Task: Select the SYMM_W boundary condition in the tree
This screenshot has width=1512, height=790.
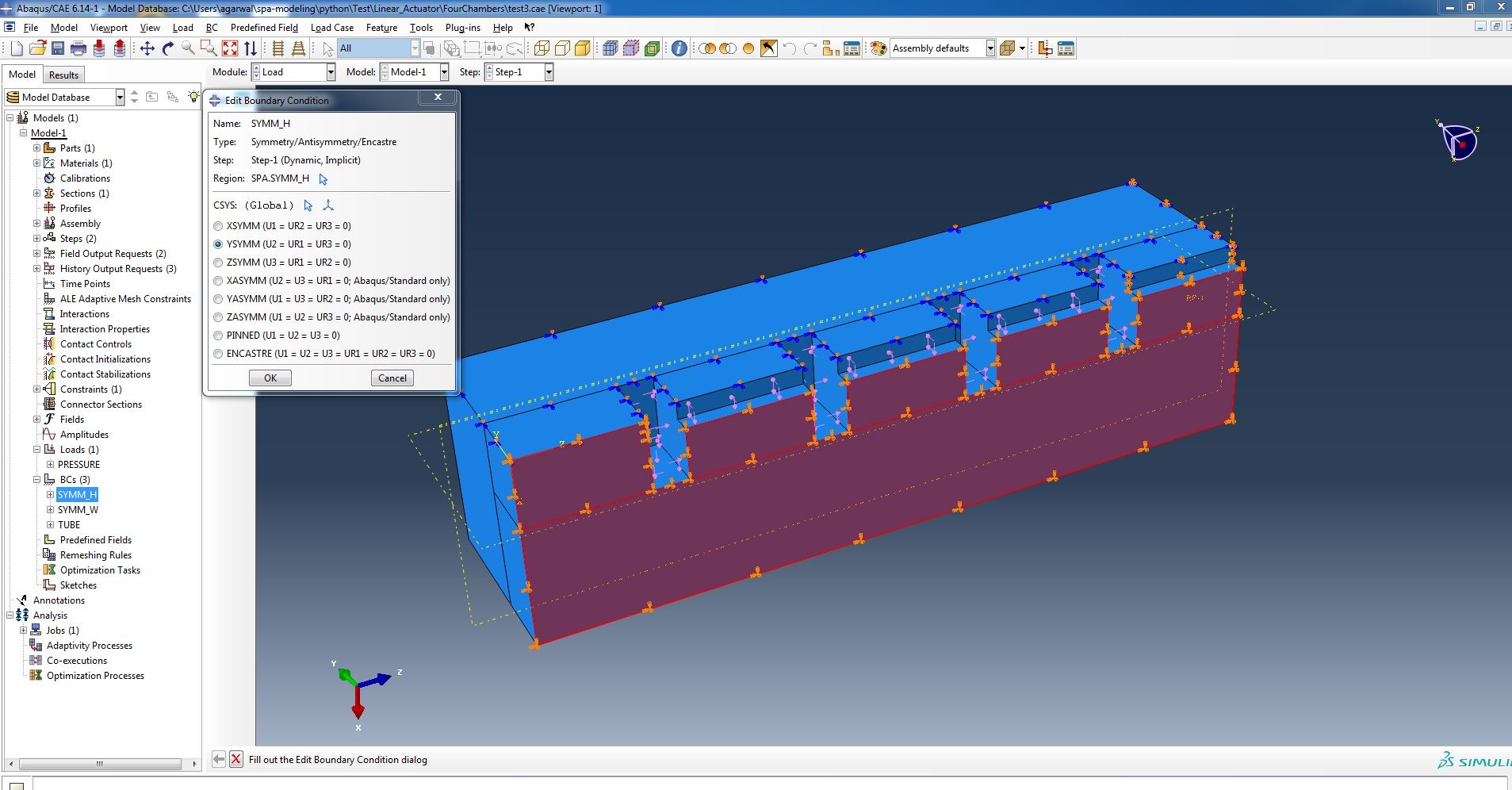Action: [x=78, y=510]
